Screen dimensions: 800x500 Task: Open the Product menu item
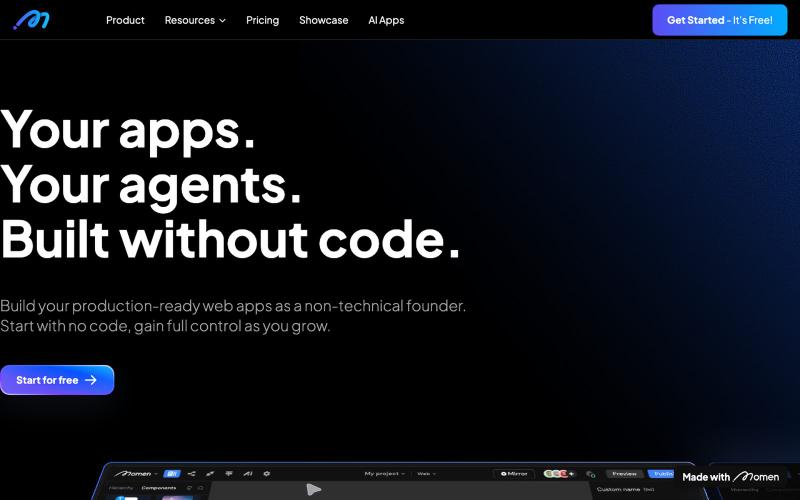pyautogui.click(x=125, y=20)
